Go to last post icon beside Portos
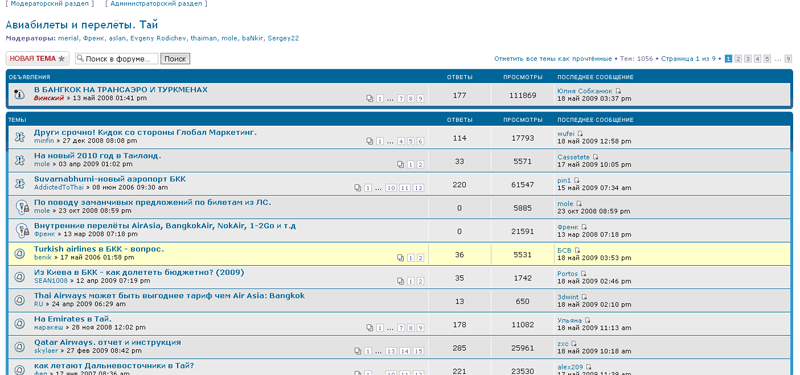 click(583, 274)
